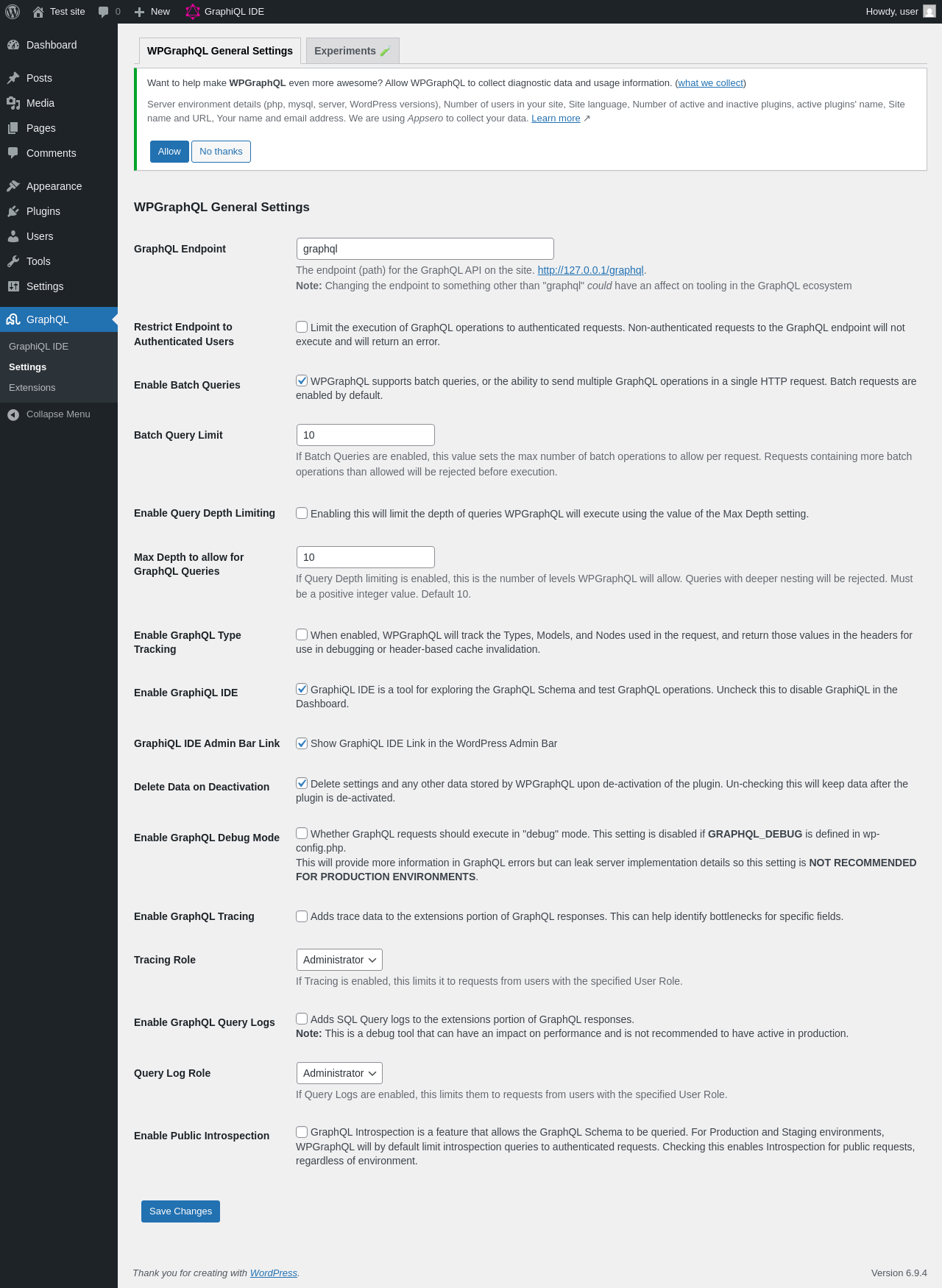Open the Tracing Role dropdown
This screenshot has height=1288, width=942.
[339, 960]
